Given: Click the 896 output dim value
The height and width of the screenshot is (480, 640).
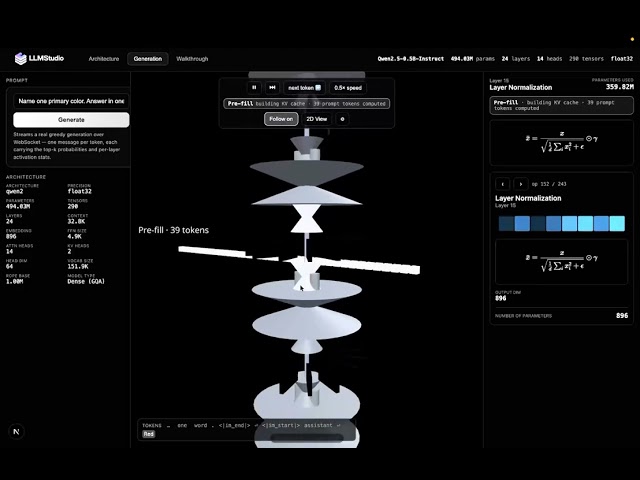Looking at the screenshot, I should (x=501, y=298).
